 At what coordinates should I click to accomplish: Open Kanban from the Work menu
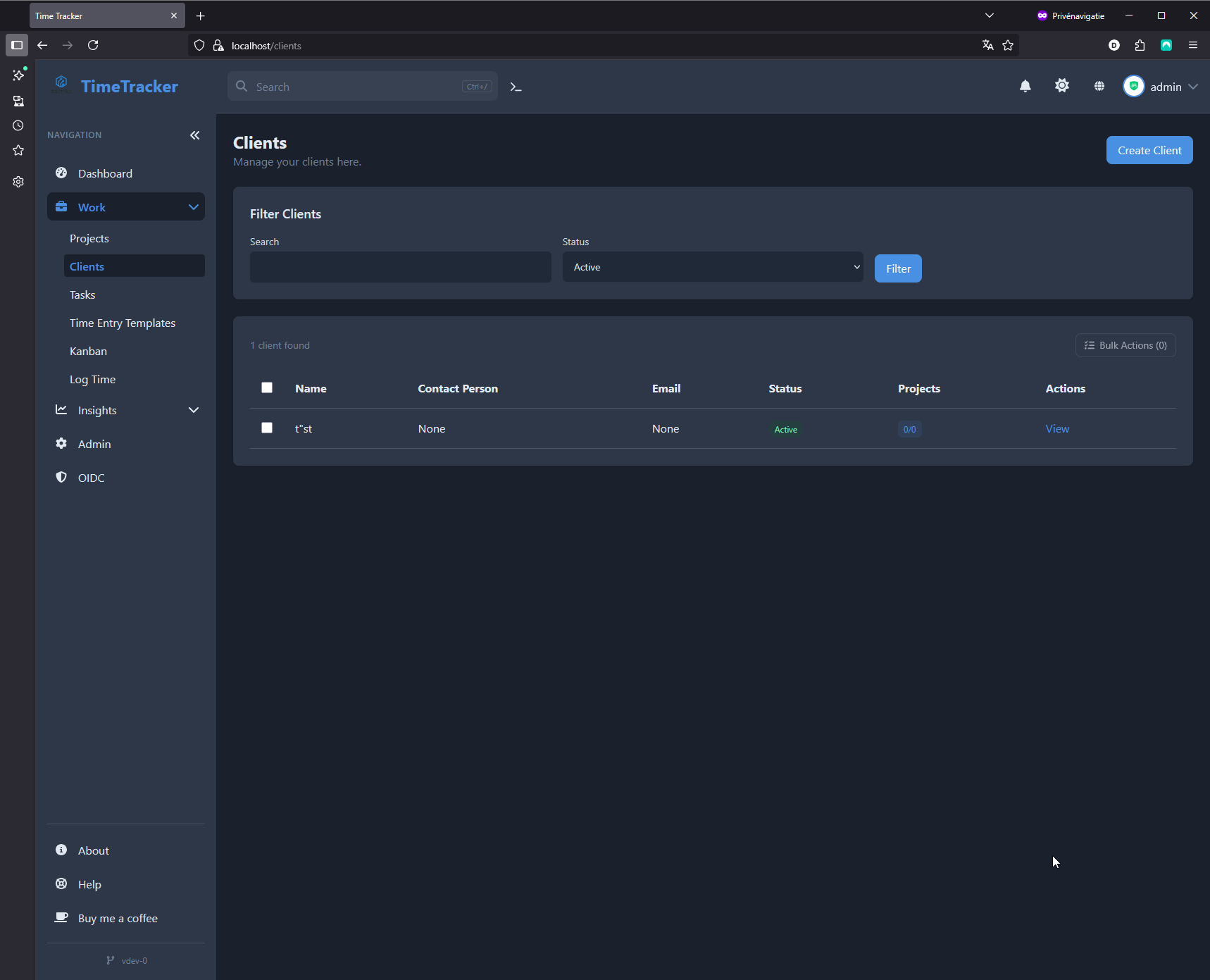click(x=88, y=352)
